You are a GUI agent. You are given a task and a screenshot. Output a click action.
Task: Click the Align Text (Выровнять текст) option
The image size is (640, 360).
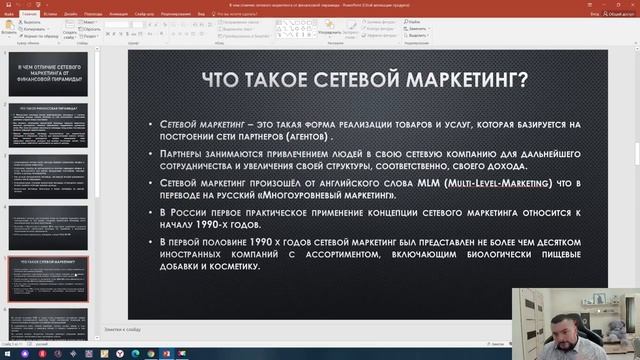(236, 29)
